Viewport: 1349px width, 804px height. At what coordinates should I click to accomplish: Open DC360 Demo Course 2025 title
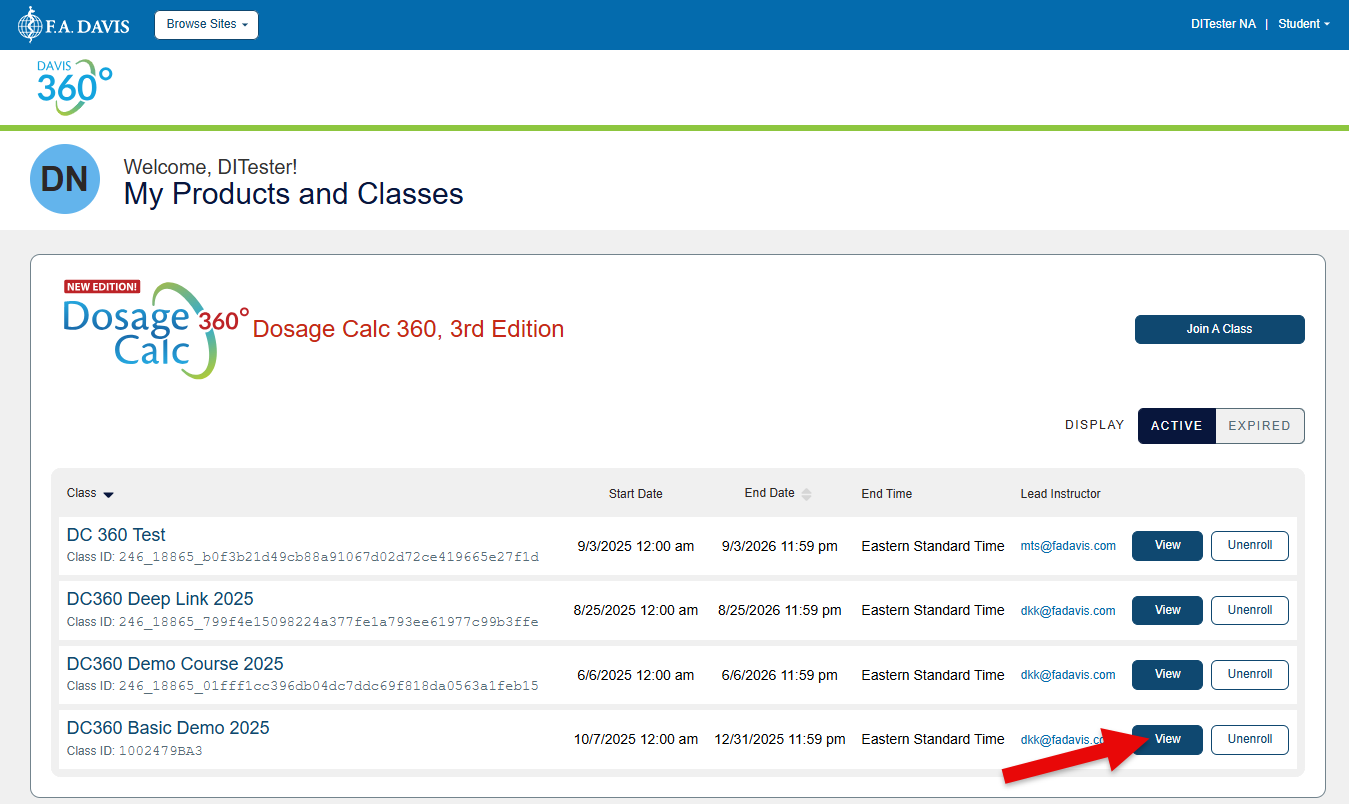coord(175,664)
